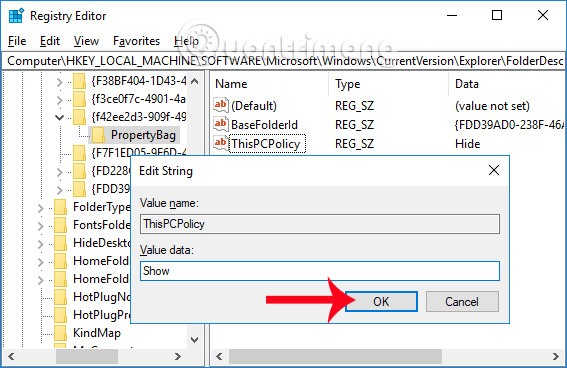The width and height of the screenshot is (567, 368).
Task: Select the KindMap folder icon
Action: pyautogui.click(x=60, y=333)
